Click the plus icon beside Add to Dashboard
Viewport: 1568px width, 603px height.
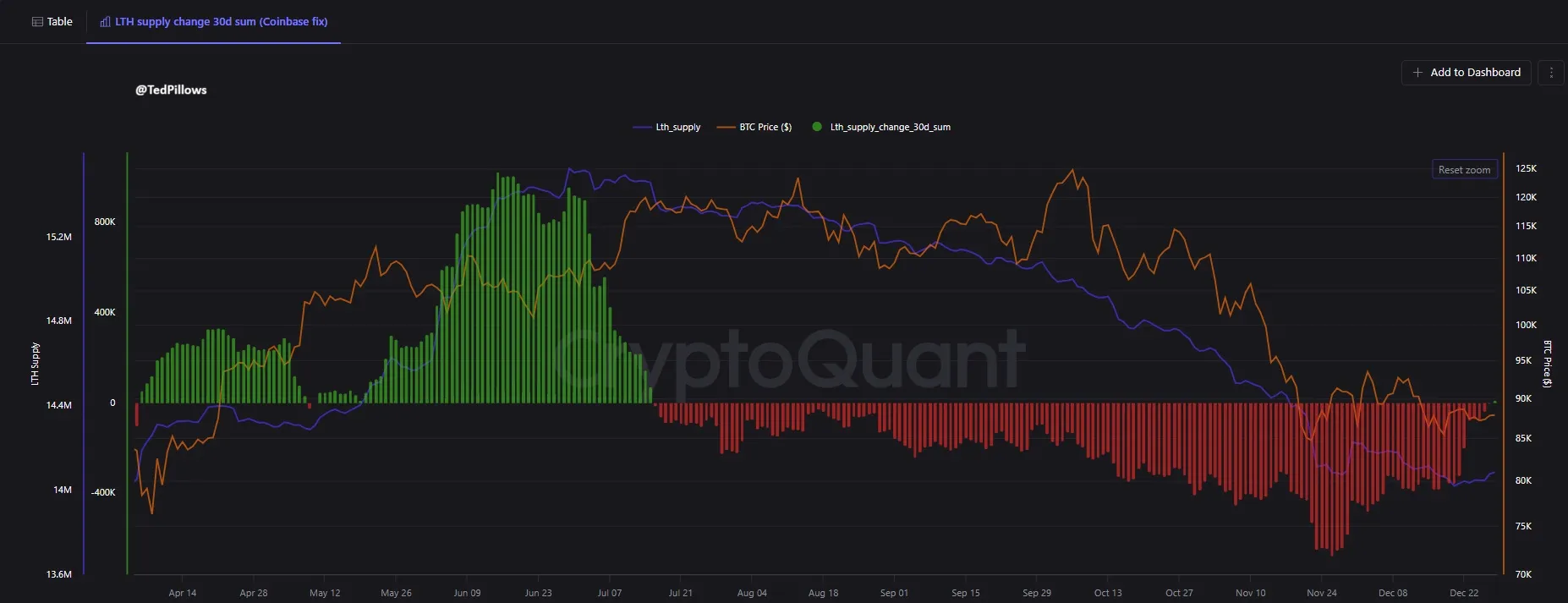(x=1417, y=73)
